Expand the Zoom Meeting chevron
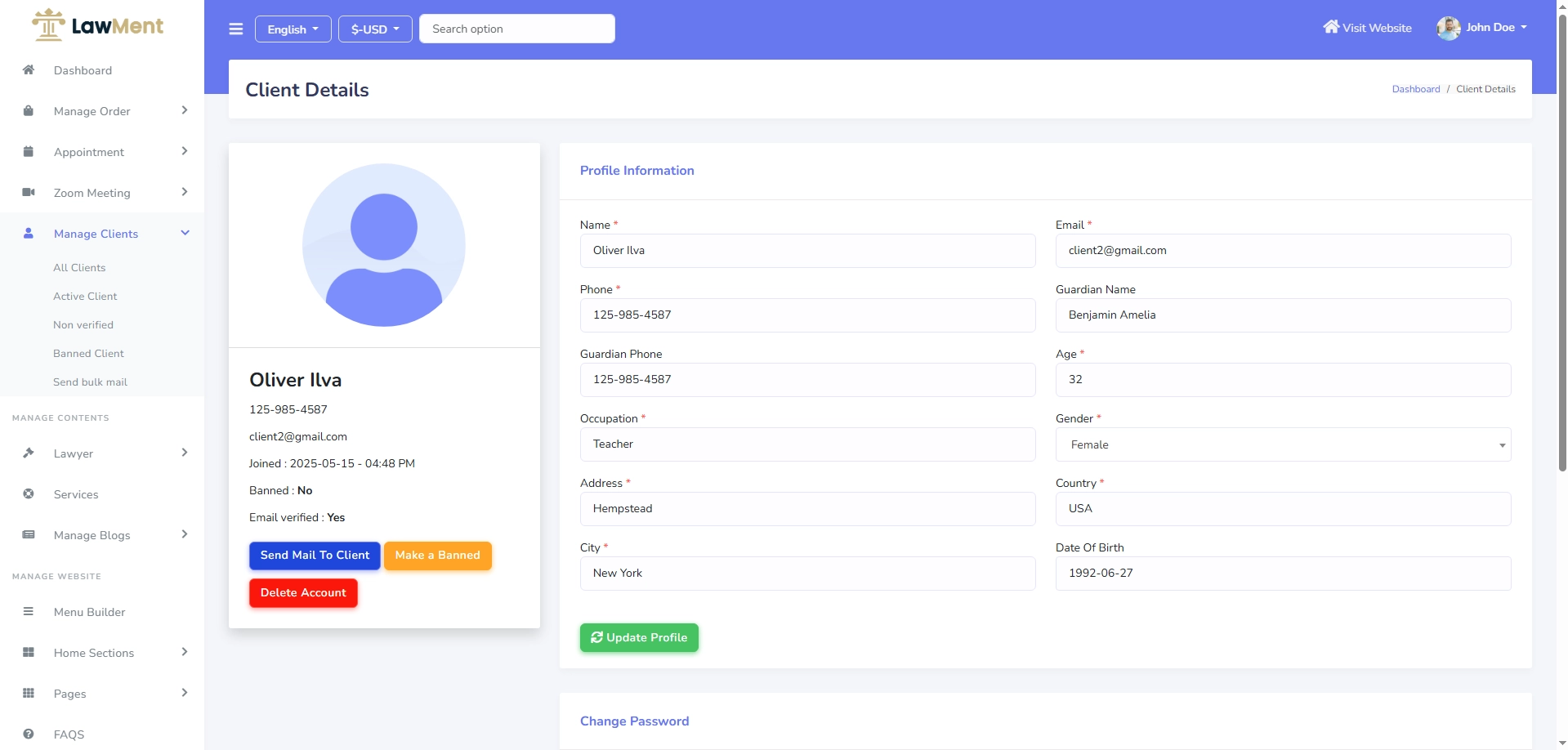 tap(185, 192)
